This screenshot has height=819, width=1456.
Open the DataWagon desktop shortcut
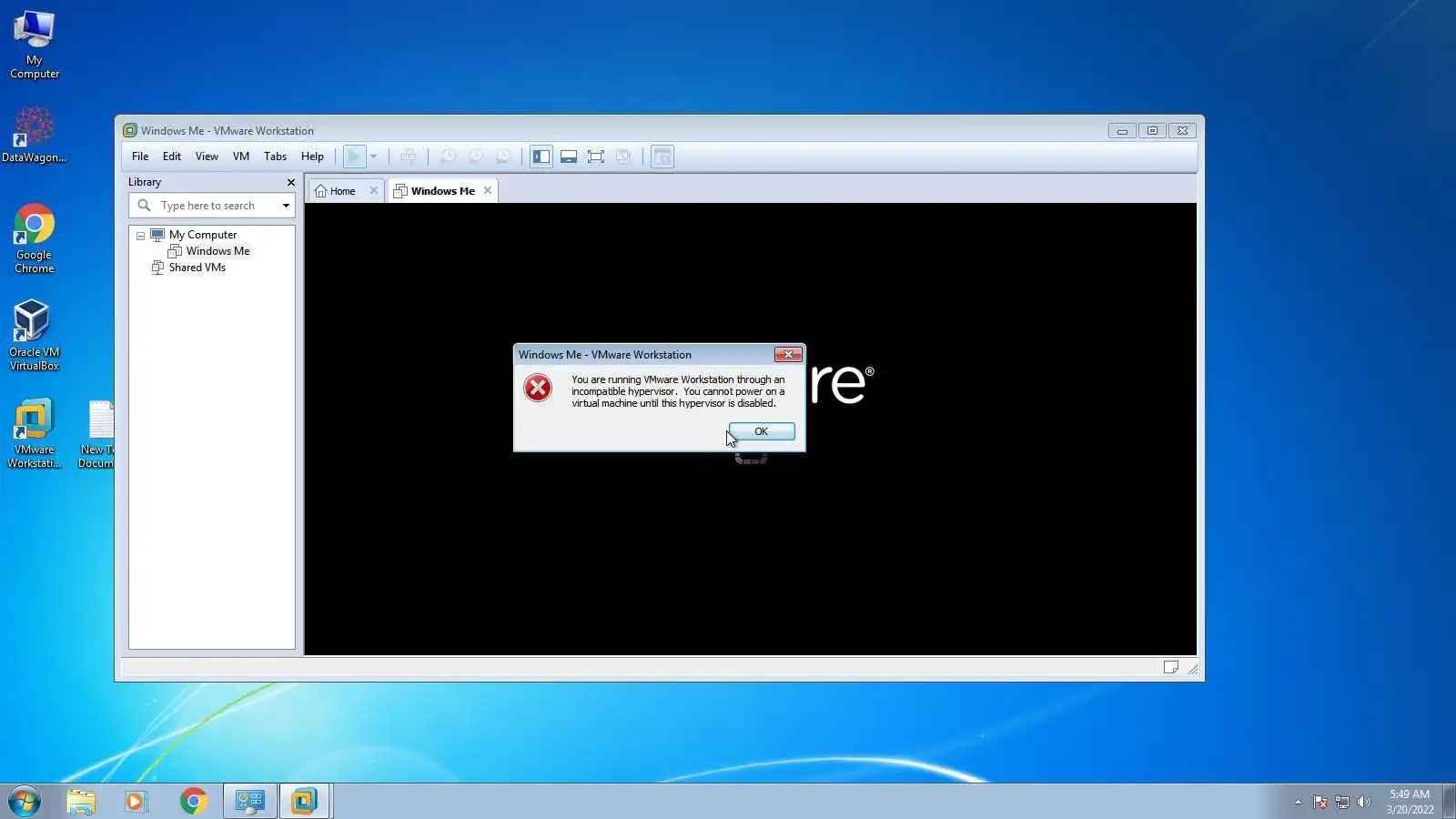35,135
